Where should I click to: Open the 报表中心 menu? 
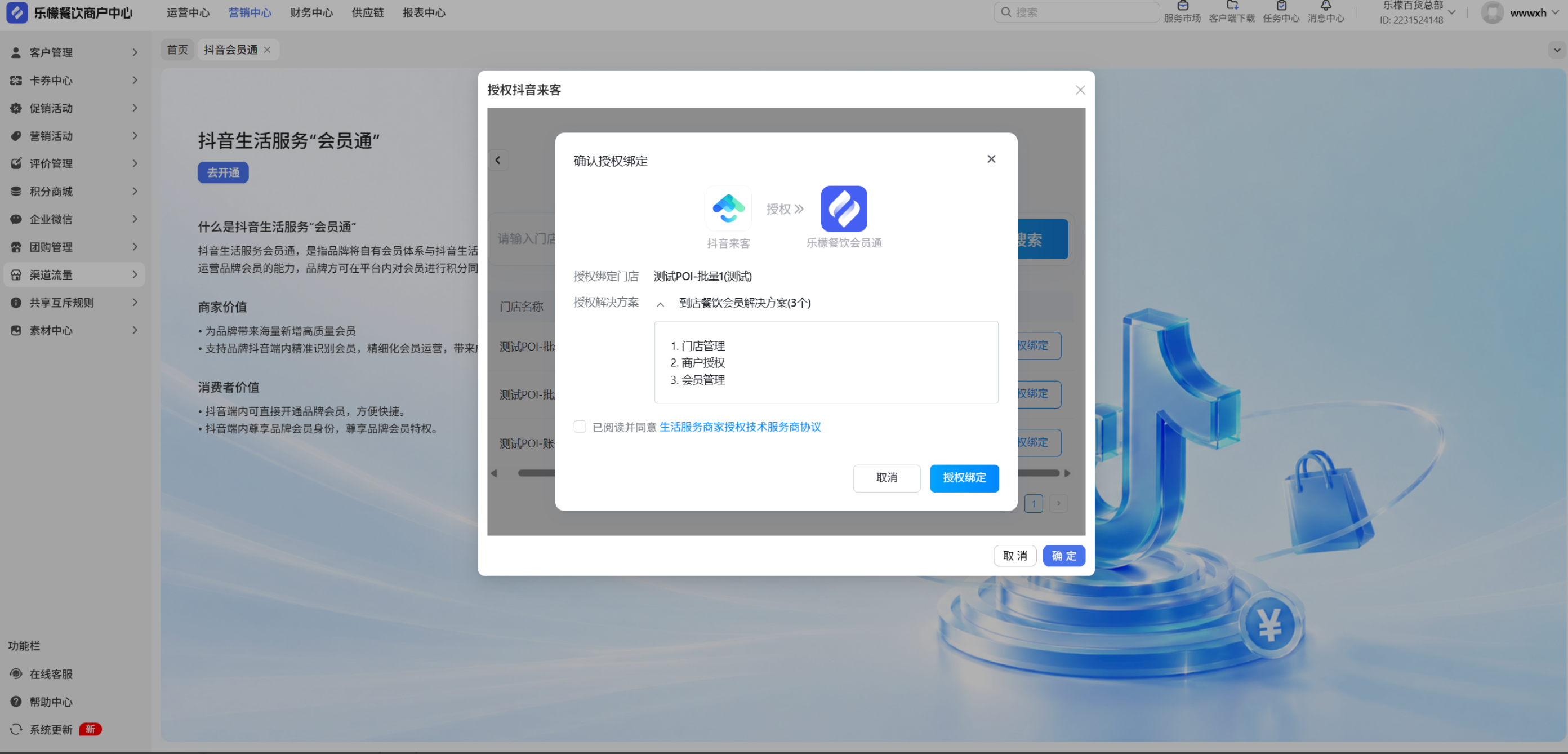click(x=424, y=13)
